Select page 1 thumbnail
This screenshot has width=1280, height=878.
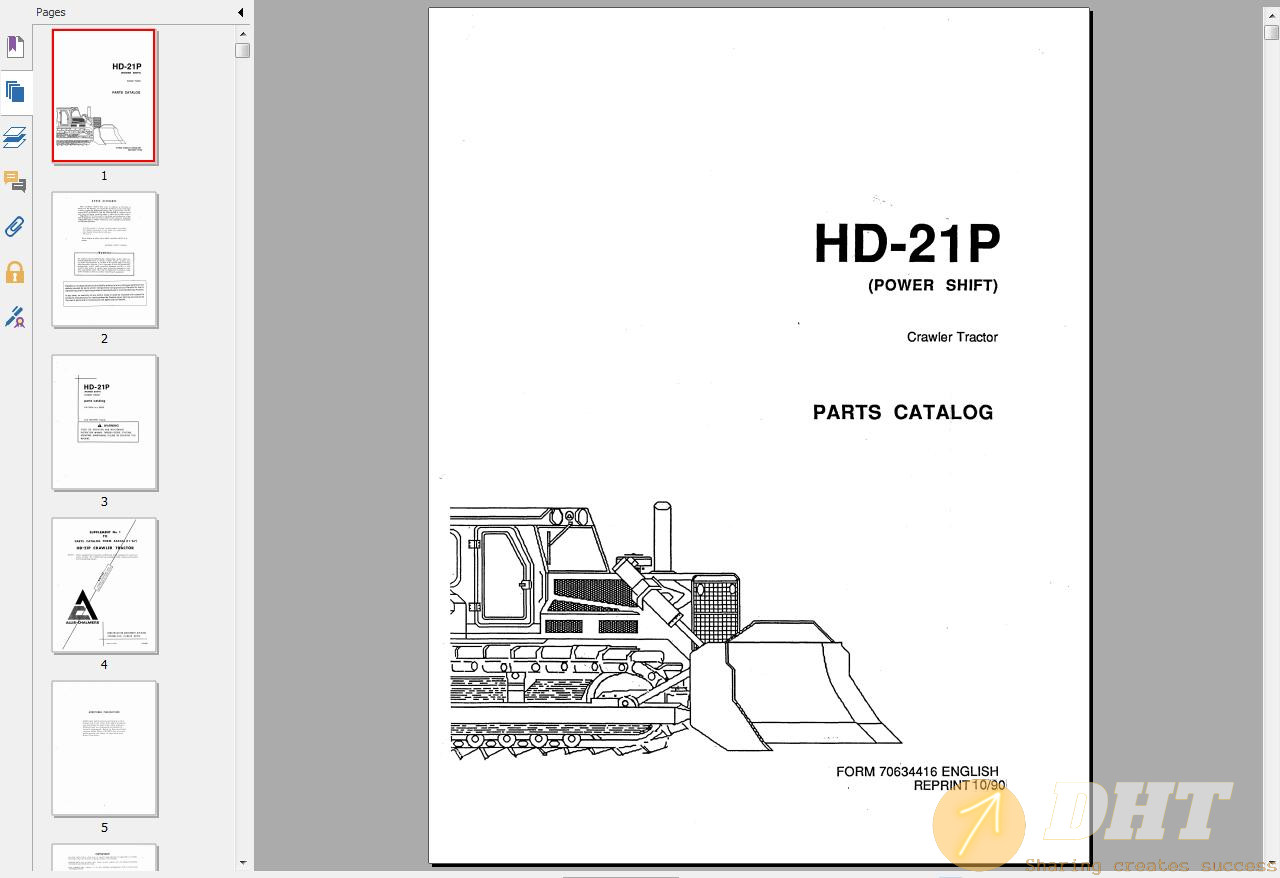pyautogui.click(x=104, y=95)
